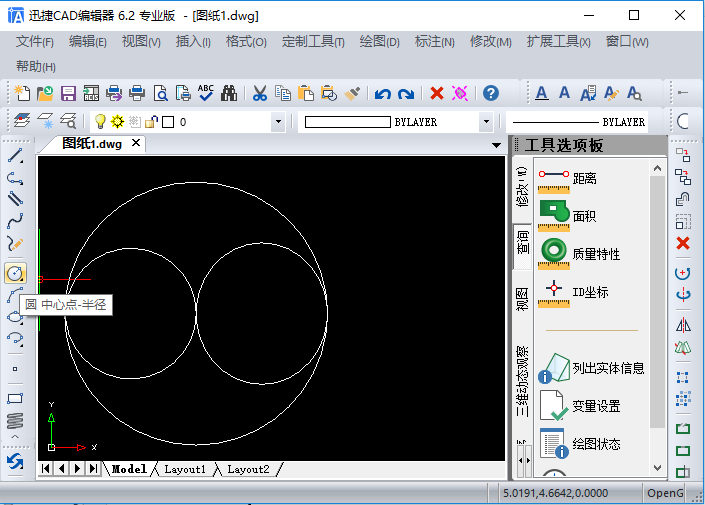705x505 pixels.
Task: Select the mirror tool in right toolbar
Action: click(683, 325)
